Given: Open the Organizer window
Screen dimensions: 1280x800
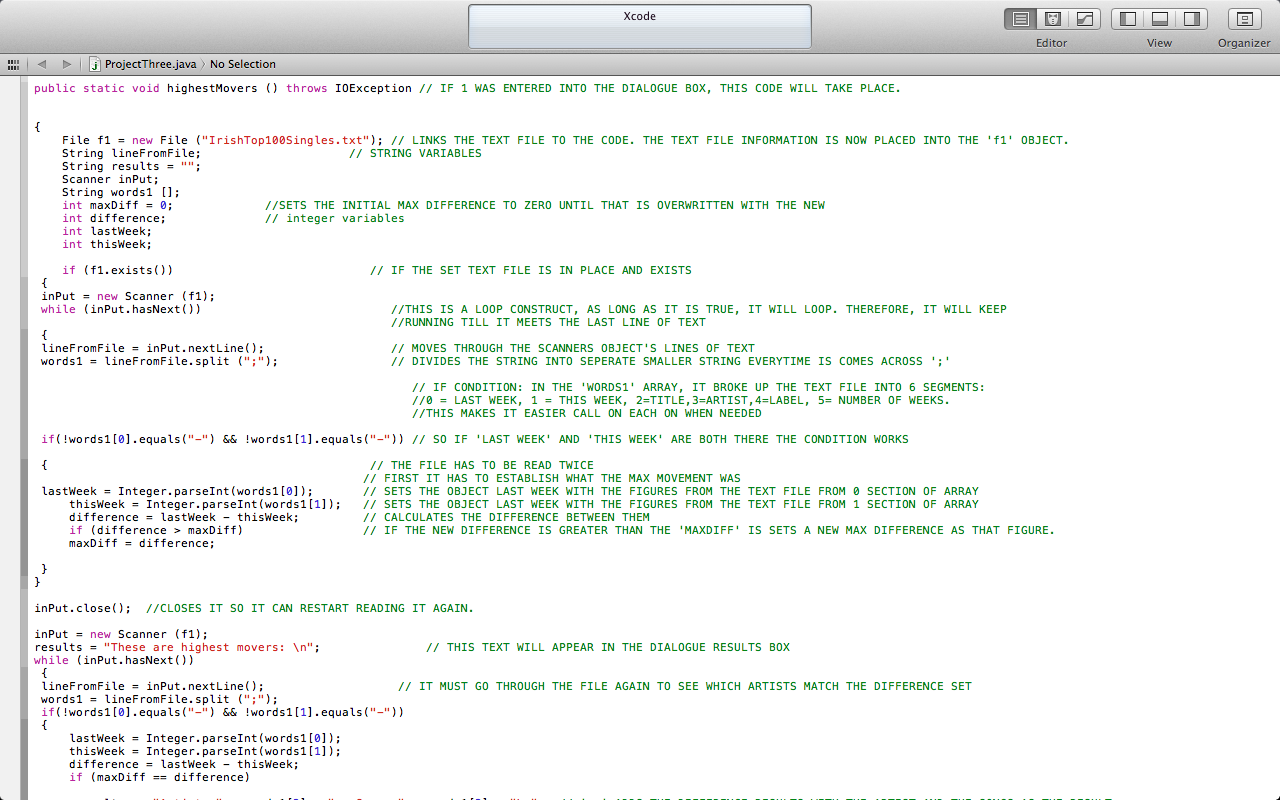Looking at the screenshot, I should [1244, 19].
